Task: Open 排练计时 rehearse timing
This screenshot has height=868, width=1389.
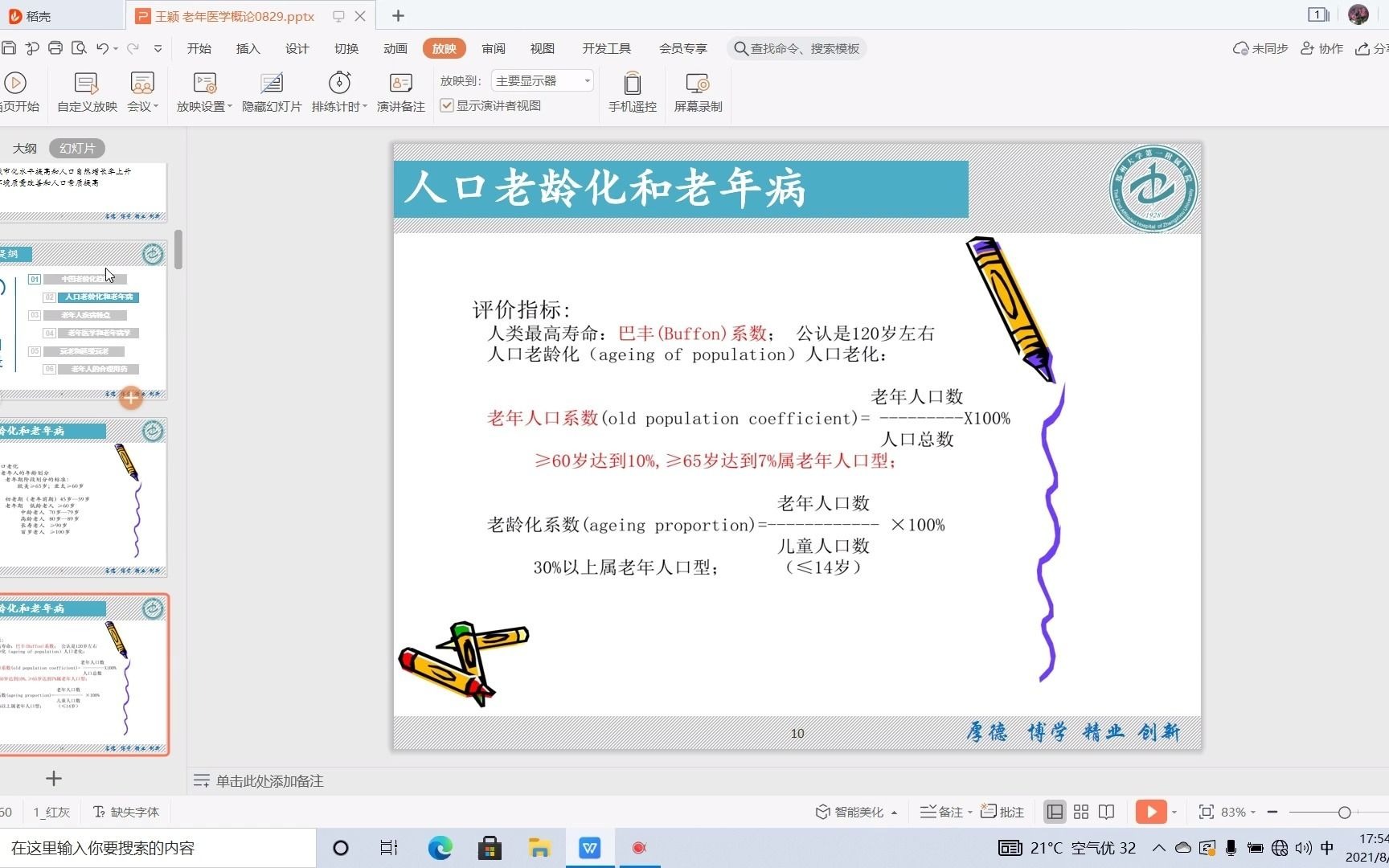Action: [339, 92]
